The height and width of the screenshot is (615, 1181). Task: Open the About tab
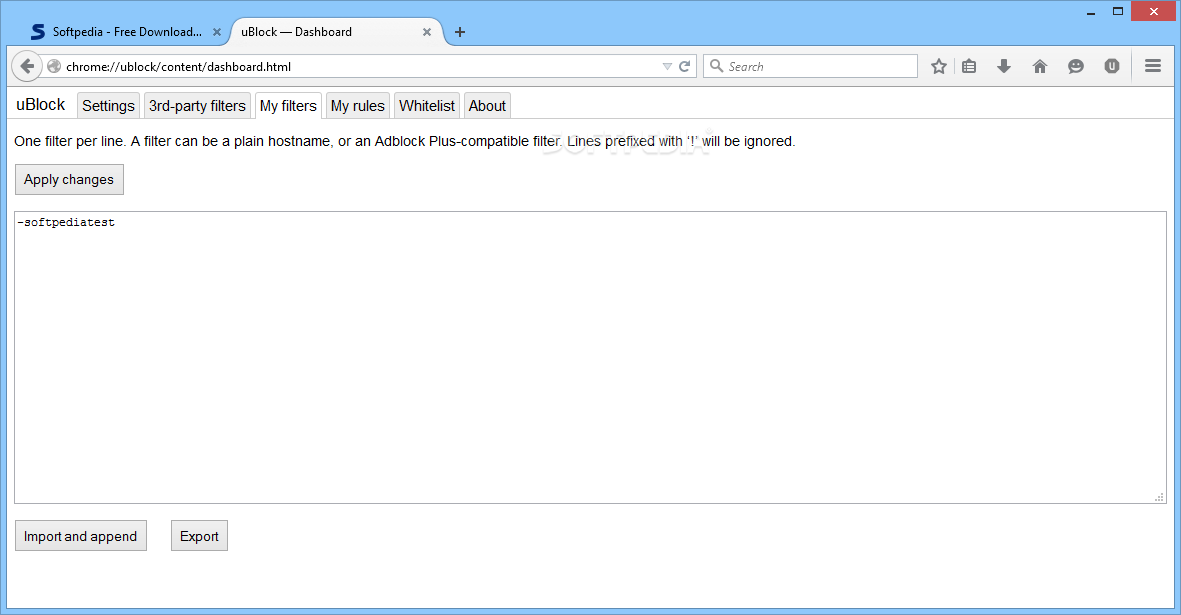487,106
